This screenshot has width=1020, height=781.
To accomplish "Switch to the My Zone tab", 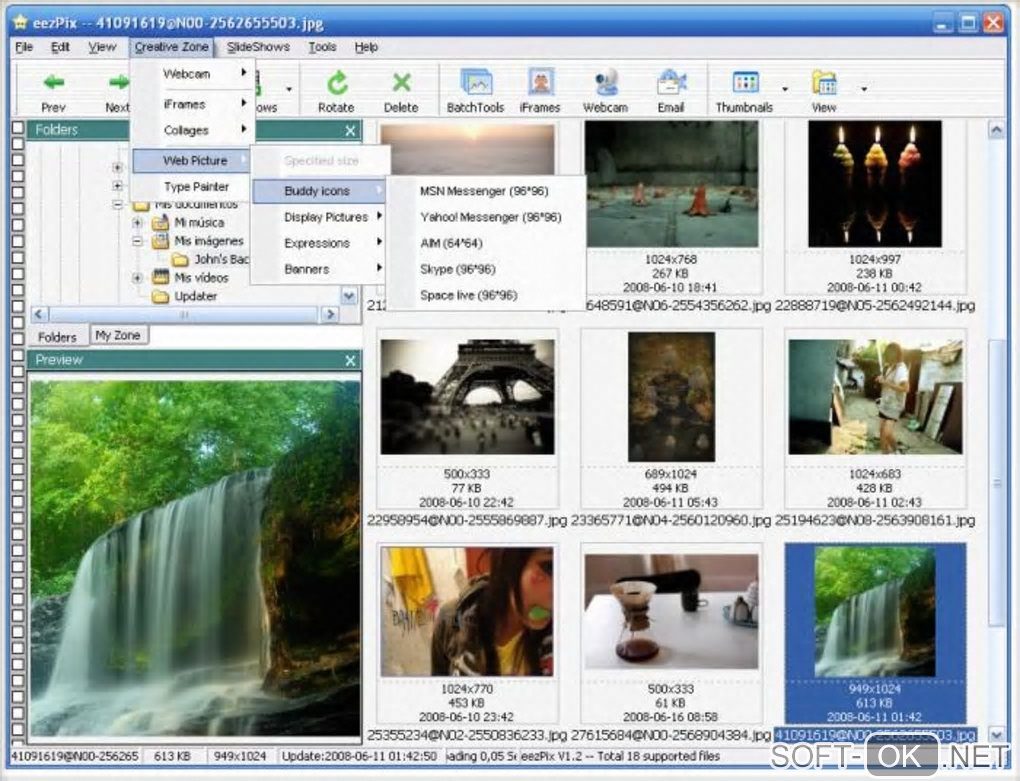I will pyautogui.click(x=118, y=336).
